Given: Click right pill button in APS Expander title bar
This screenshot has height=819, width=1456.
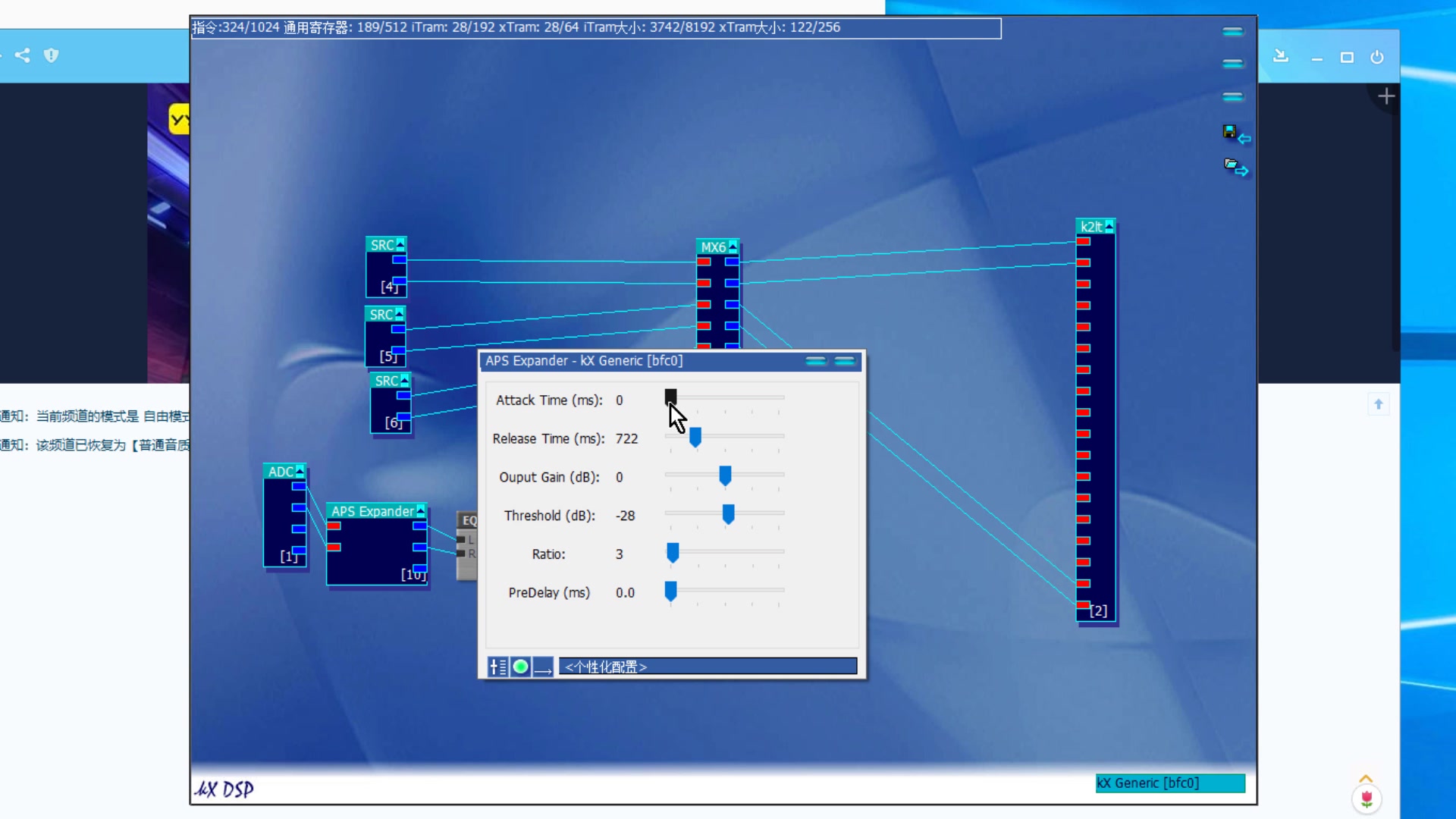Looking at the screenshot, I should coord(845,361).
